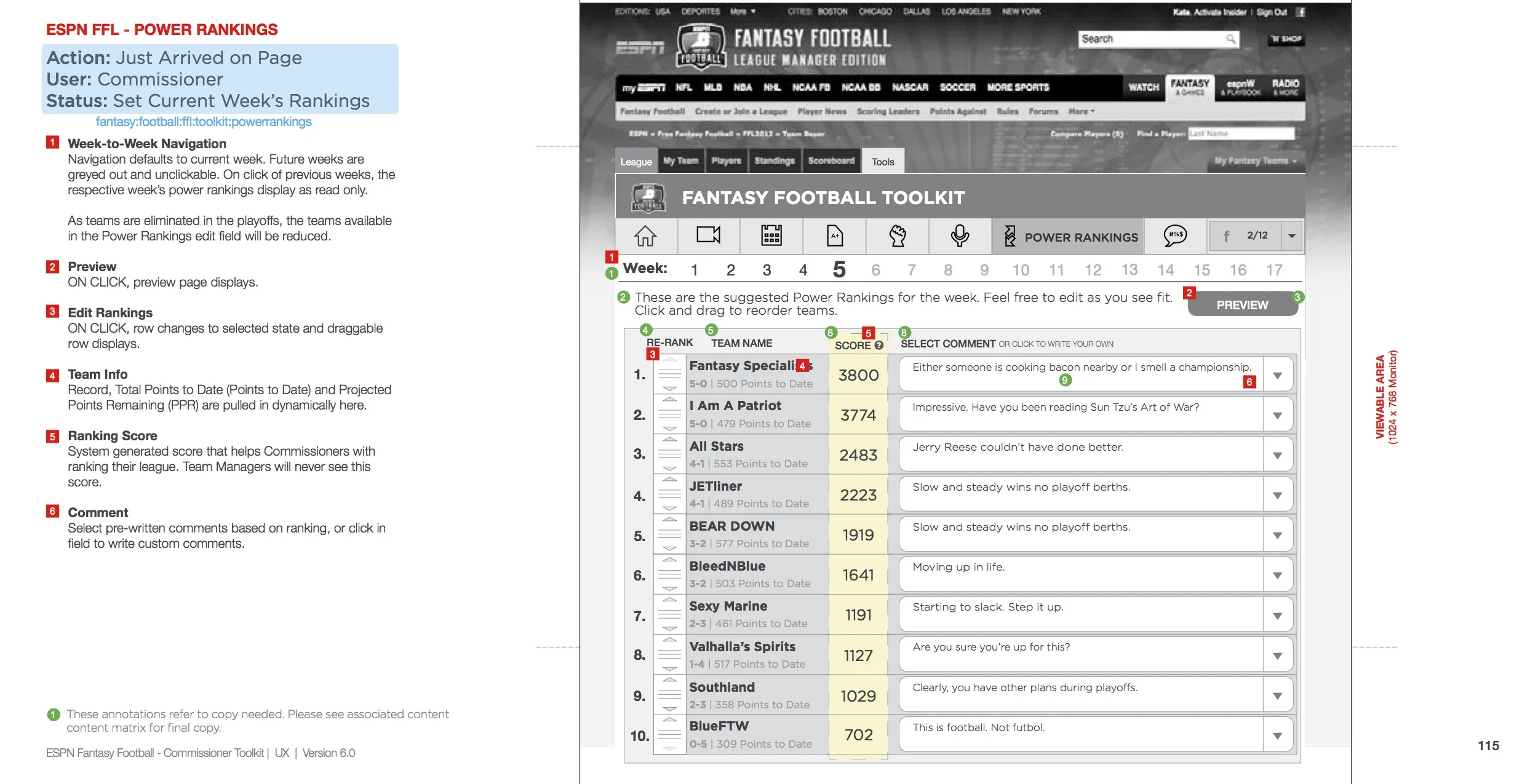Open the toolkit home icon
This screenshot has height=784, width=1538.
645,236
